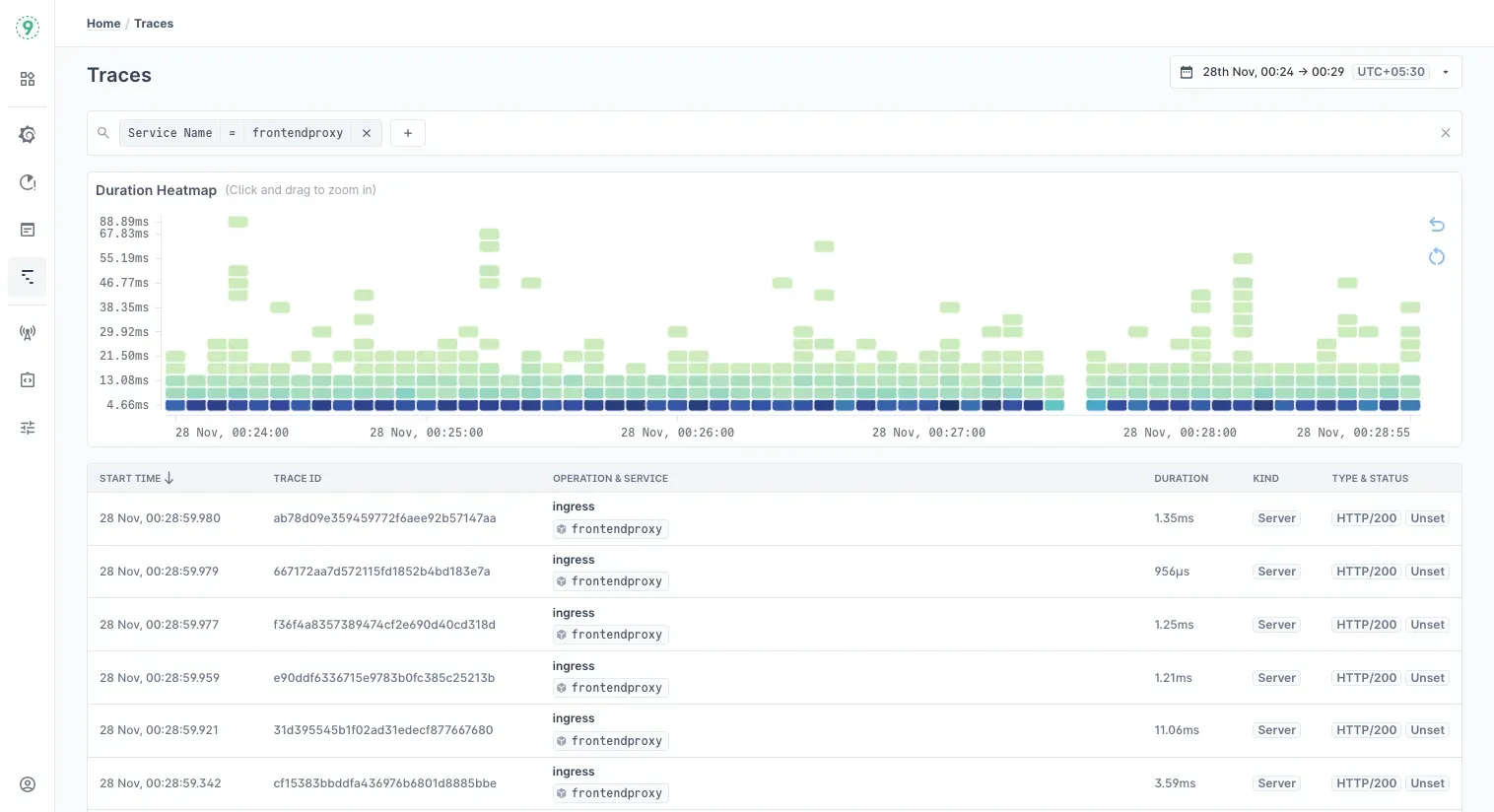
Task: Open the Exceptions sidebar icon
Action: point(27,379)
